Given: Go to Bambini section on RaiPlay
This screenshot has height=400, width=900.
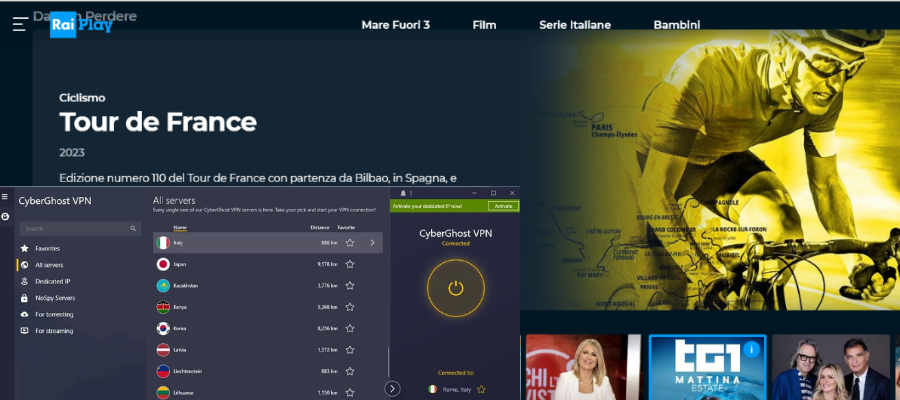Looking at the screenshot, I should coord(677,25).
